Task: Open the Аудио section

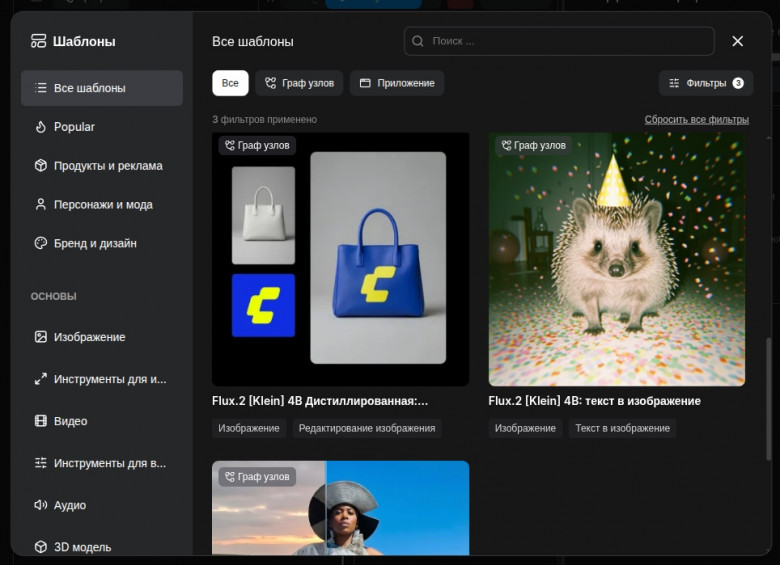Action: click(102, 505)
